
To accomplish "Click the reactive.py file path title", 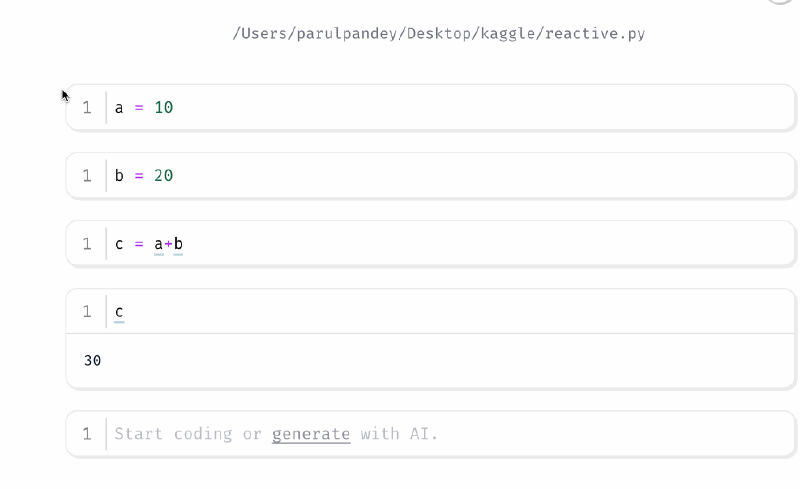I will (438, 33).
